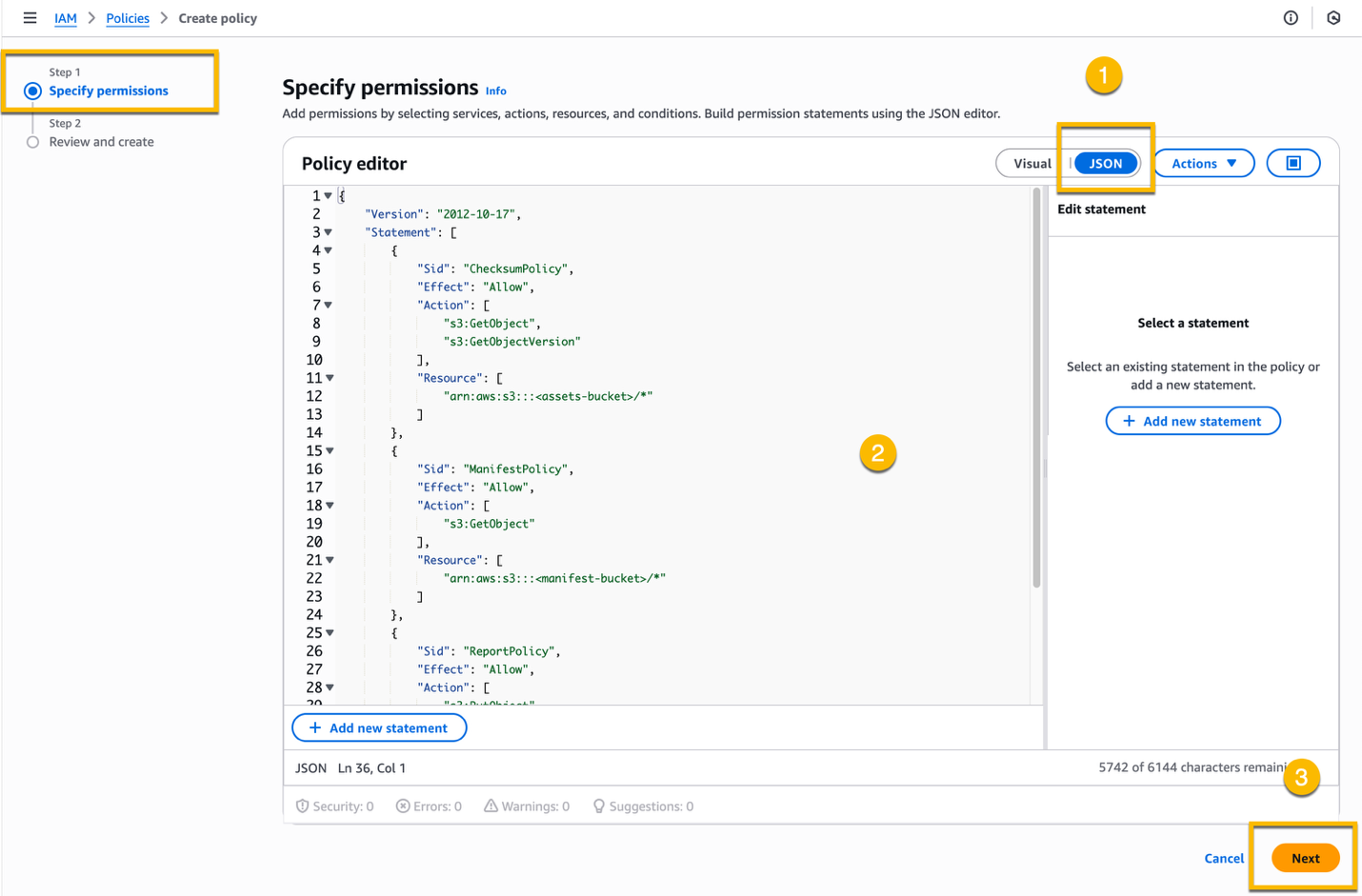Viewport: 1362px width, 896px height.
Task: Click the Security: 0 shield indicator
Action: (334, 806)
